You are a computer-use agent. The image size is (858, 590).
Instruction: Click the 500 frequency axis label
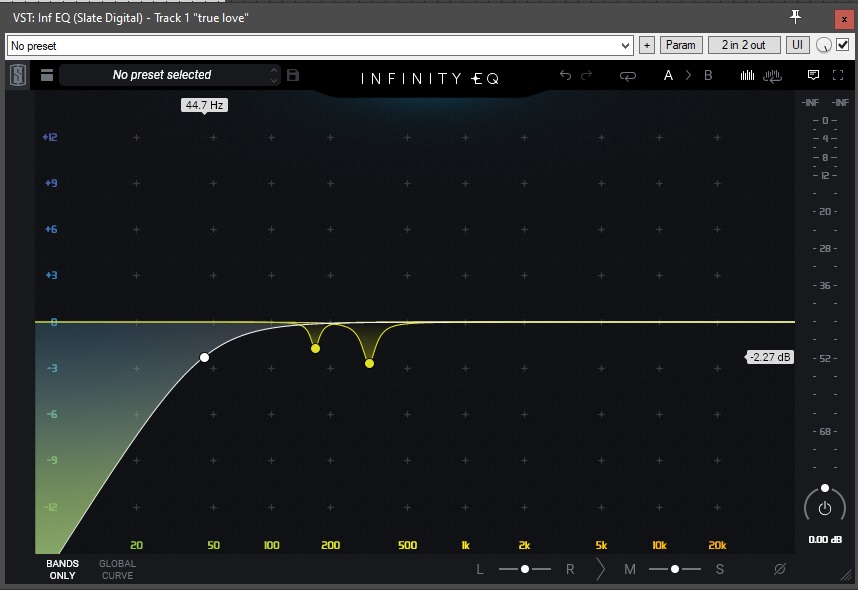point(408,545)
